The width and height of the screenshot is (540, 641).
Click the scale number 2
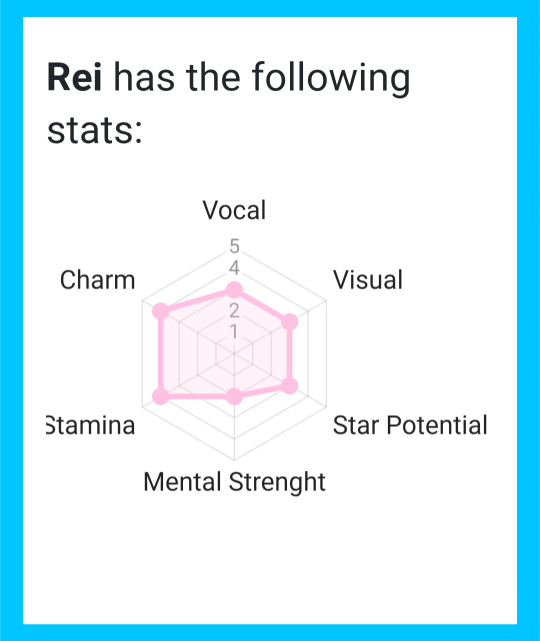(x=234, y=311)
